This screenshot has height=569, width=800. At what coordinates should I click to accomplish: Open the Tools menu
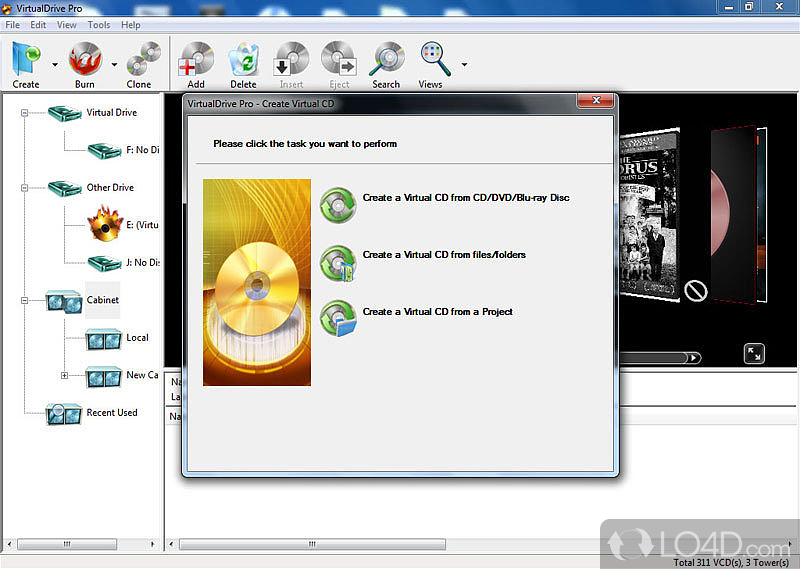[x=99, y=24]
